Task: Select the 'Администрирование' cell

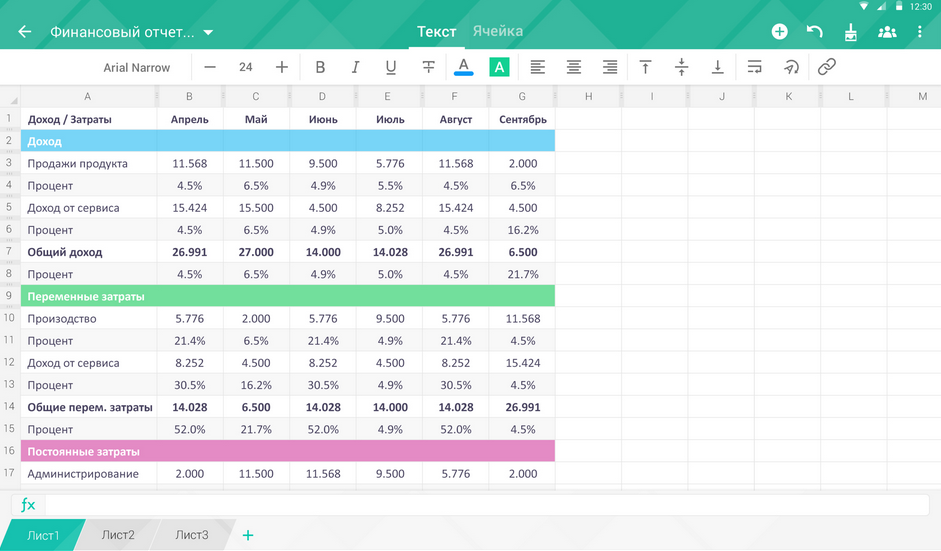Action: (89, 474)
